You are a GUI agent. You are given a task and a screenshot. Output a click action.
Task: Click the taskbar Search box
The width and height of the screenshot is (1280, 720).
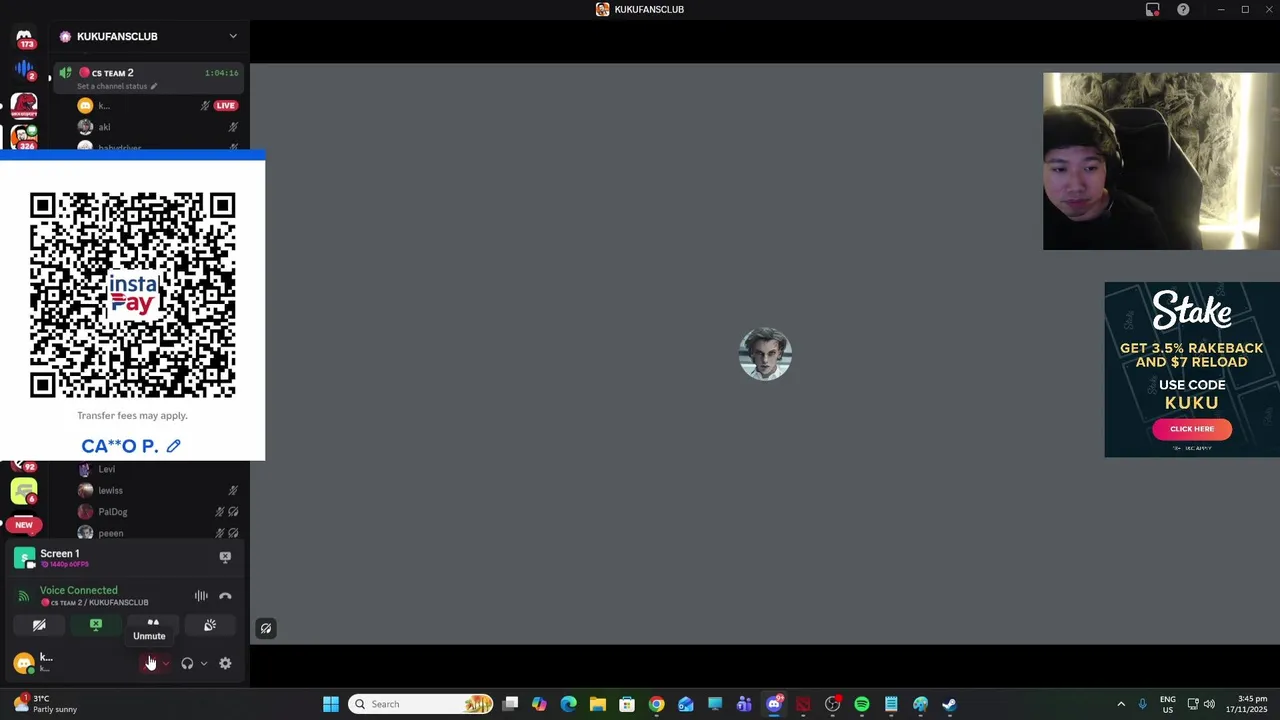coord(422,704)
